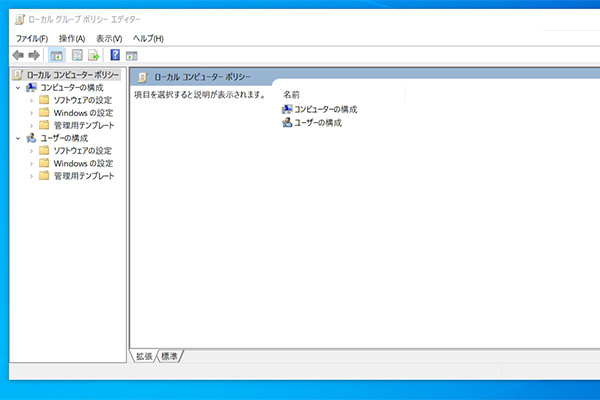Switch to the 標準 tab
Image resolution: width=600 pixels, height=400 pixels.
tap(169, 356)
